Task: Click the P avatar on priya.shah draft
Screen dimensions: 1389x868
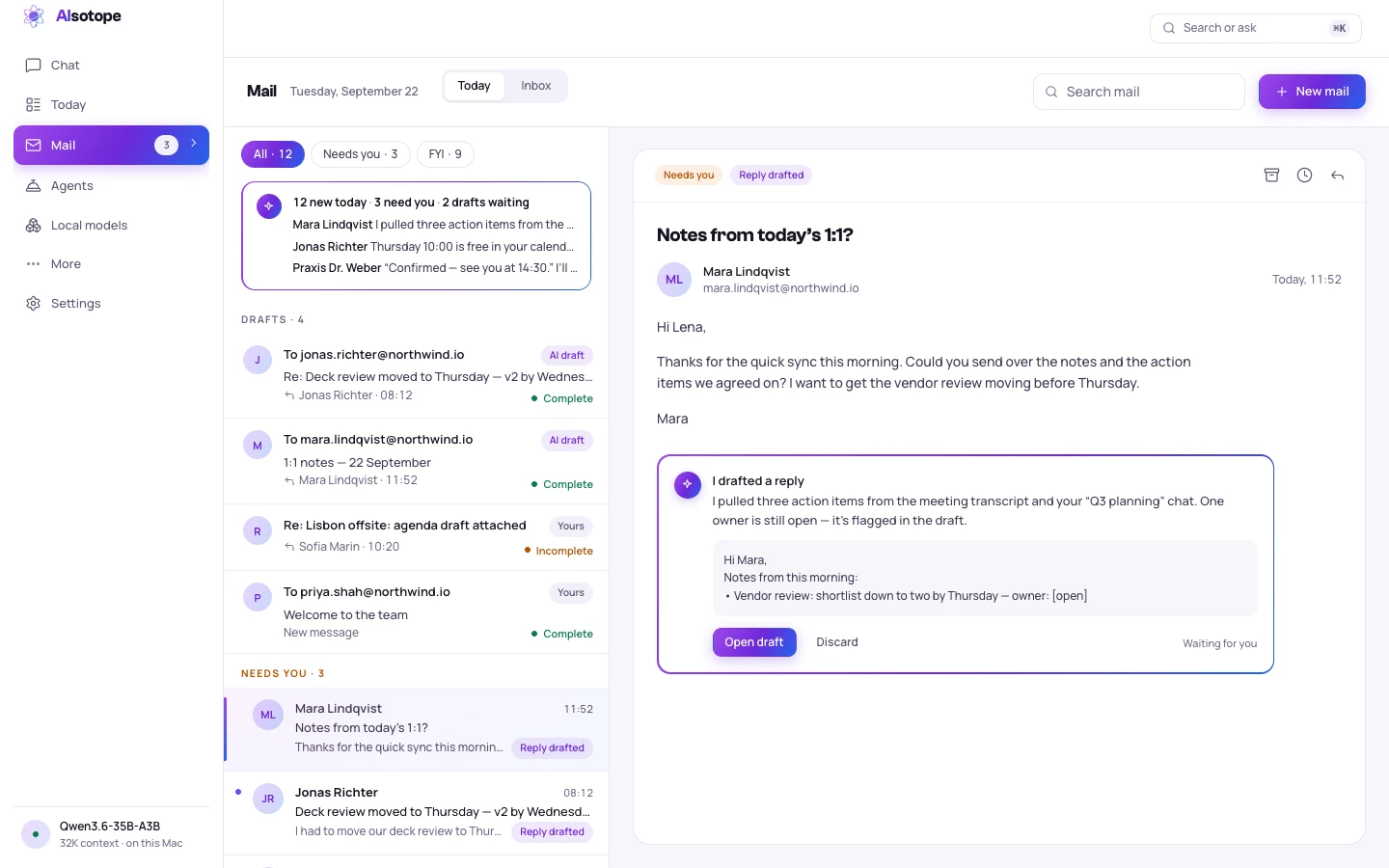Action: (258, 598)
